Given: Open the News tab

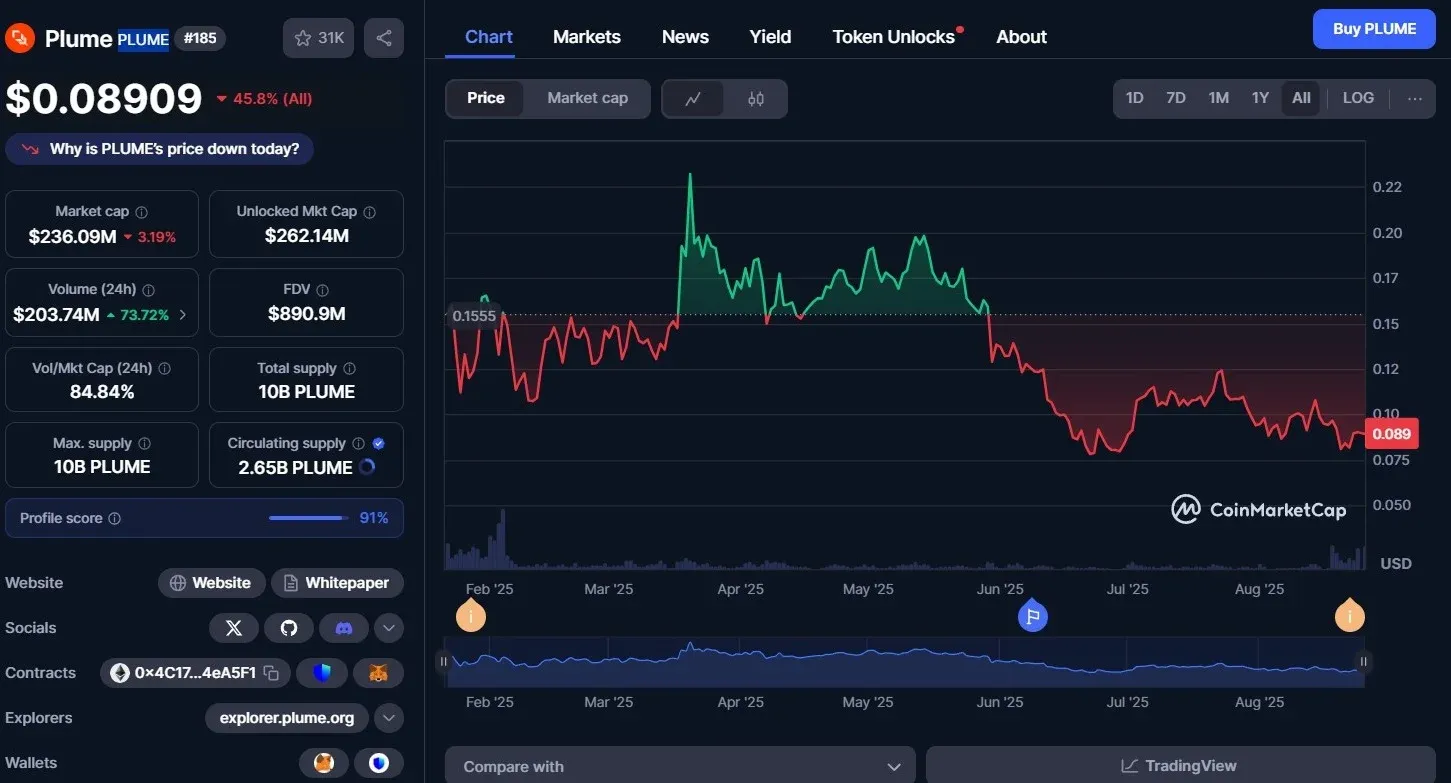Looking at the screenshot, I should tap(685, 37).
